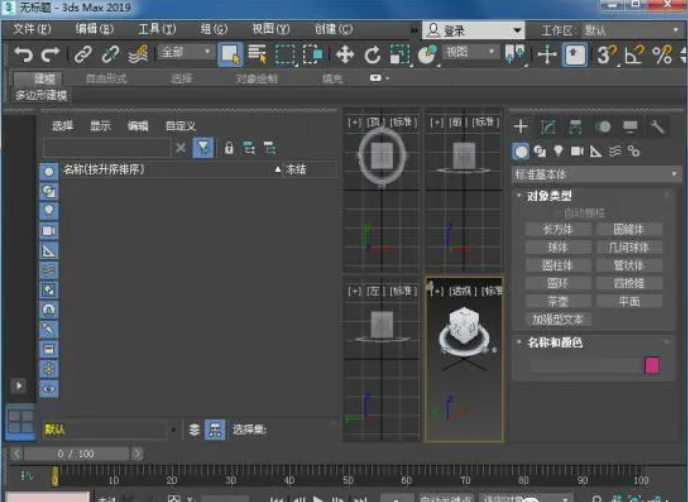Create a 长方体 box primitive

(x=558, y=229)
